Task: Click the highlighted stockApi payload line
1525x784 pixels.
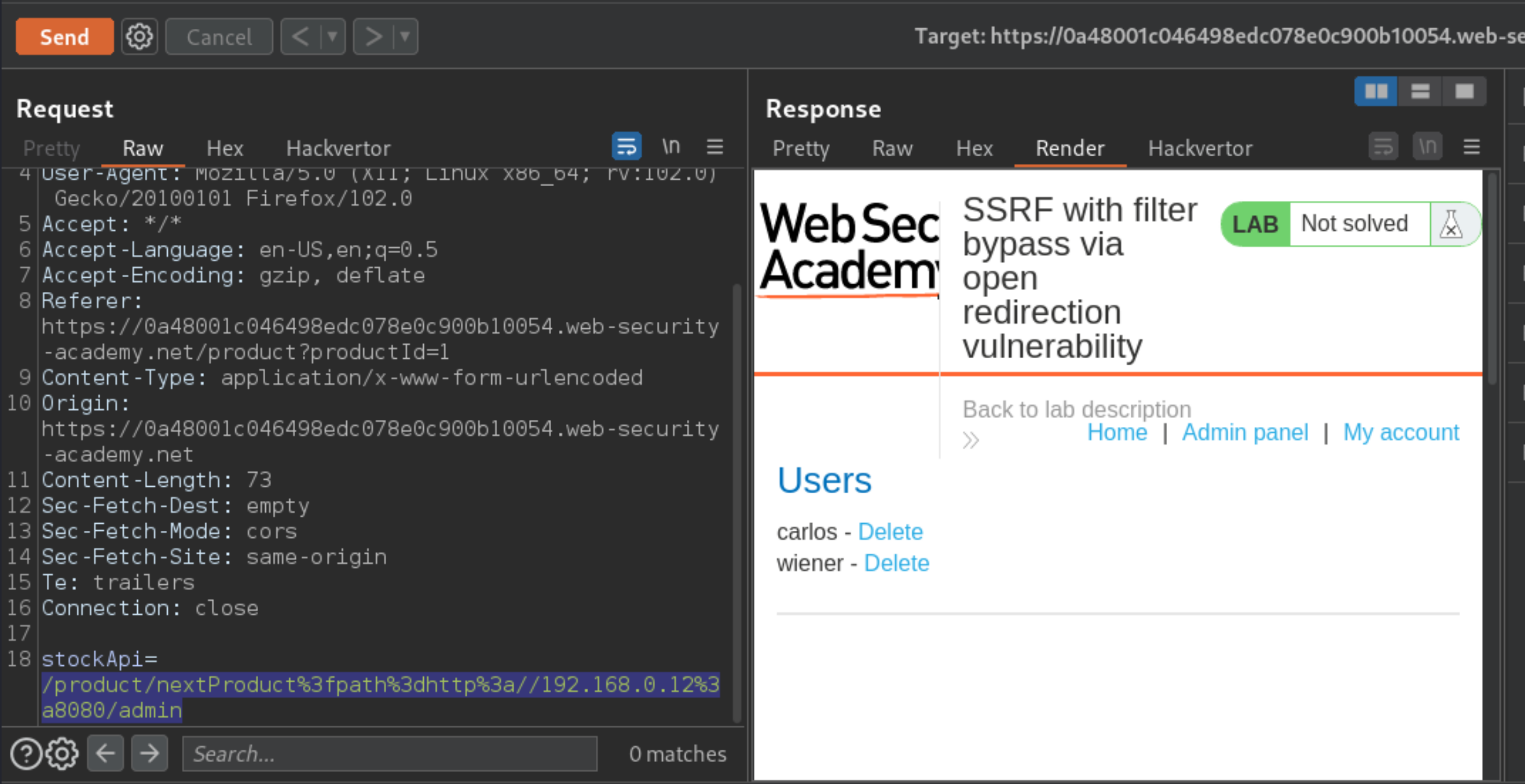Action: pyautogui.click(x=380, y=697)
